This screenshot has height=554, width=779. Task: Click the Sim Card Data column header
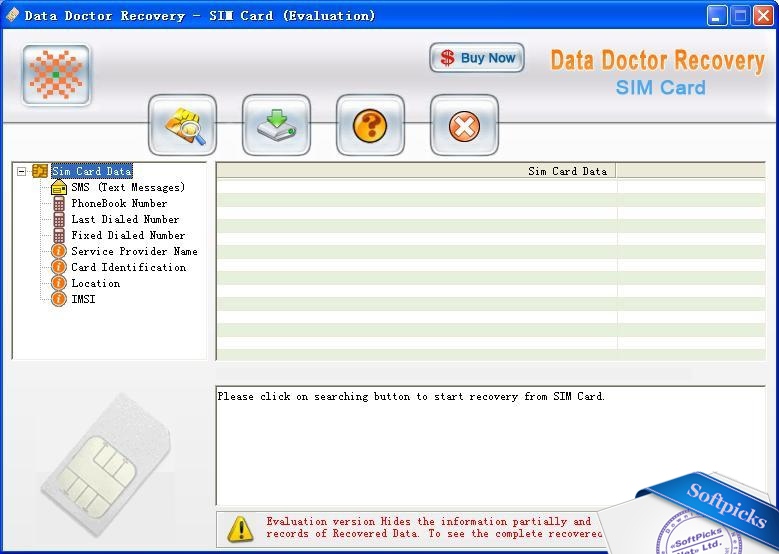[416, 171]
